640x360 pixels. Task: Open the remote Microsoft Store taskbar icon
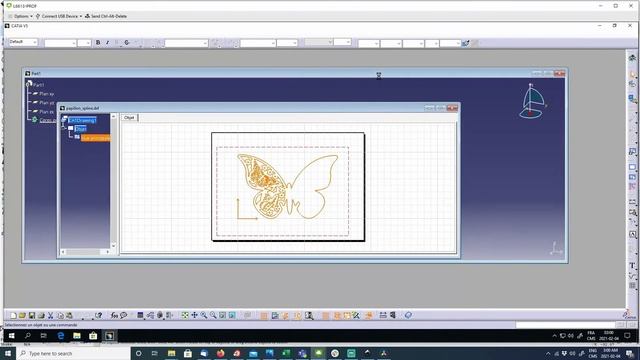[x=93, y=336]
